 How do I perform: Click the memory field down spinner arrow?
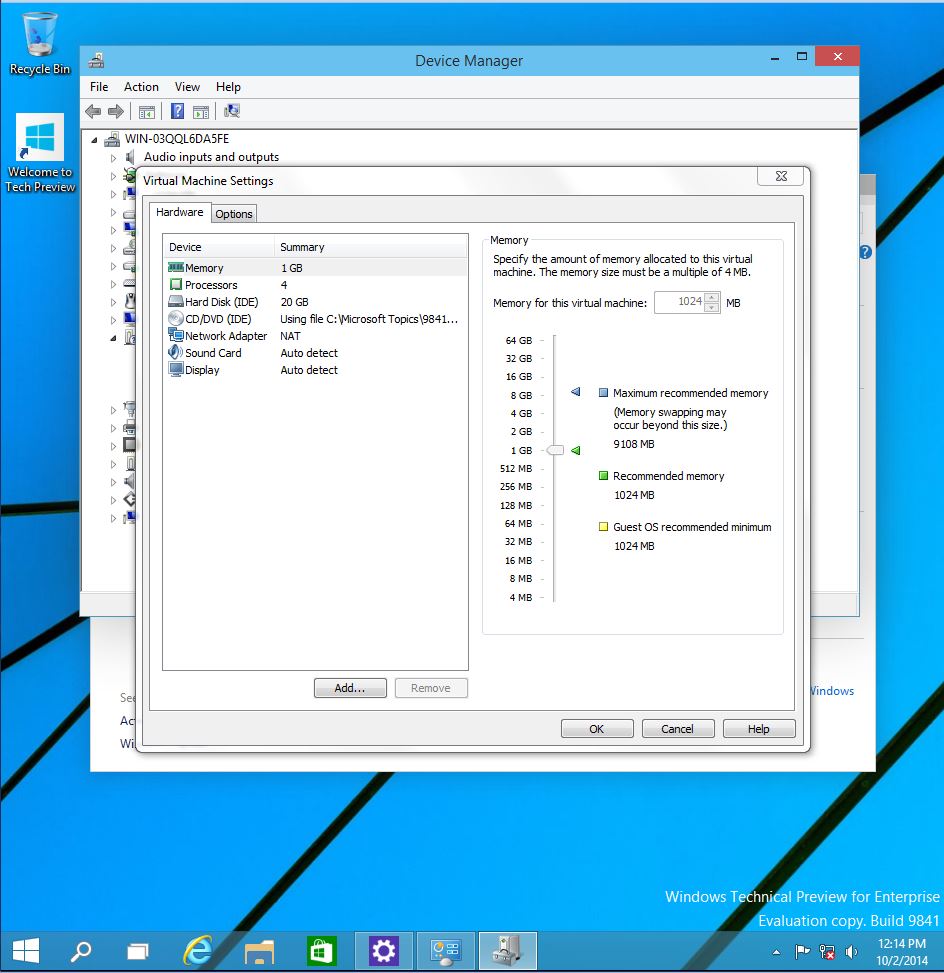(x=712, y=307)
